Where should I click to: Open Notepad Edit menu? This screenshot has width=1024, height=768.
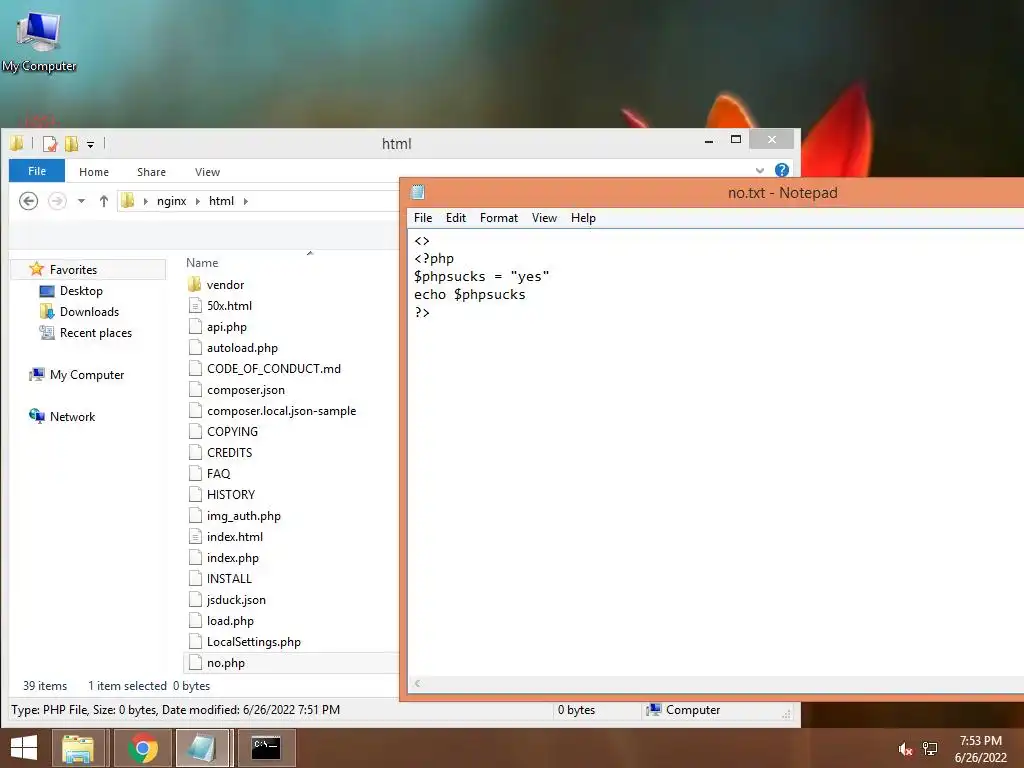pyautogui.click(x=456, y=218)
